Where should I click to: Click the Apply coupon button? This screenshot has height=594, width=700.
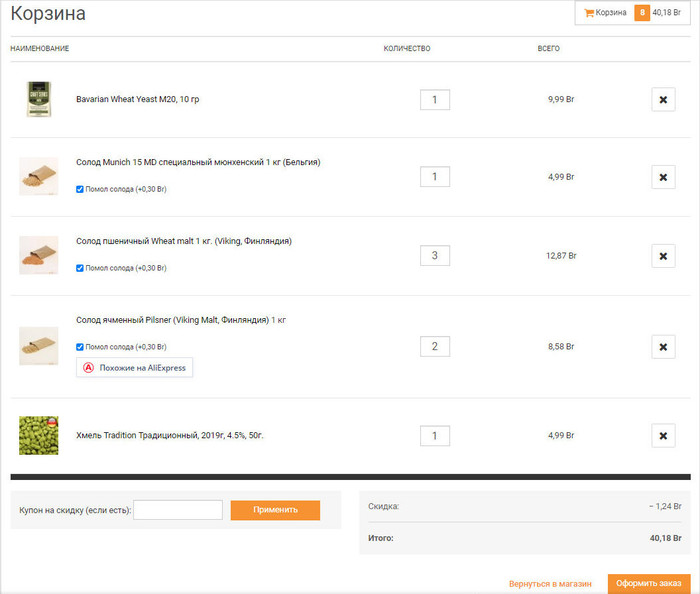pos(275,510)
